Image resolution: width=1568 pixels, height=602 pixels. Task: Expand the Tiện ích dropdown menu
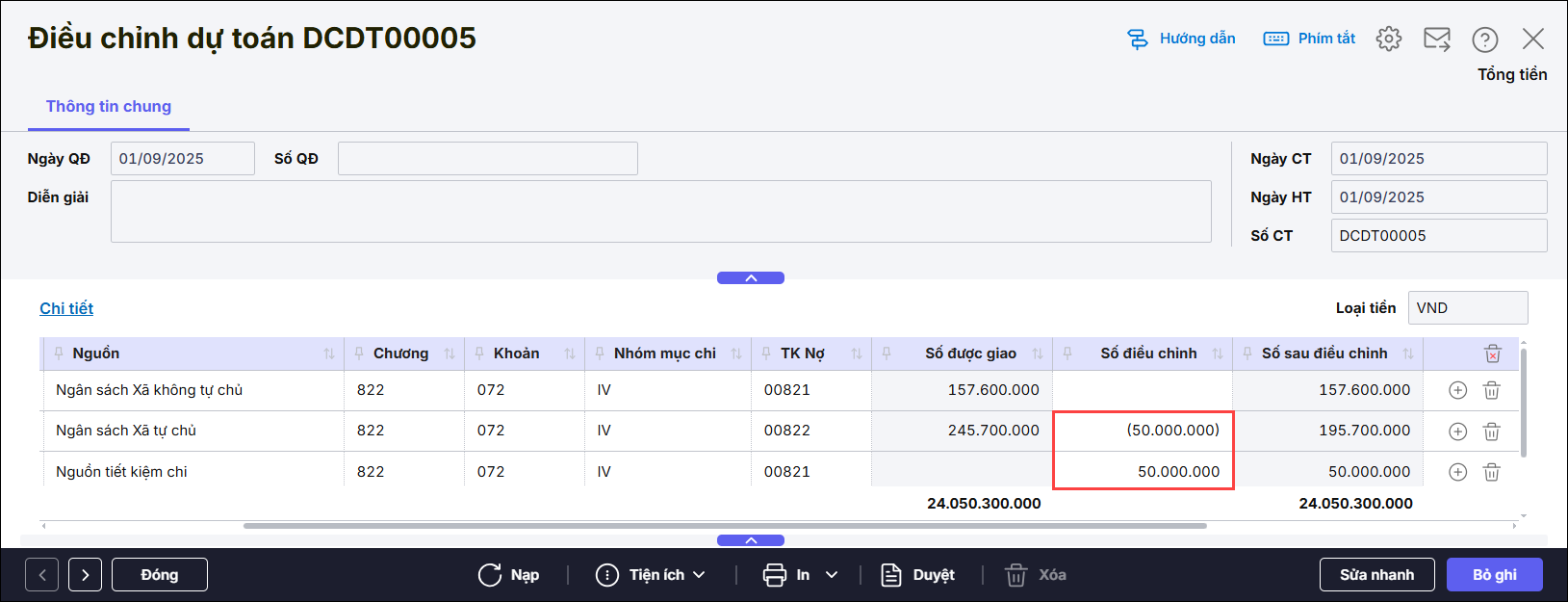tap(700, 575)
